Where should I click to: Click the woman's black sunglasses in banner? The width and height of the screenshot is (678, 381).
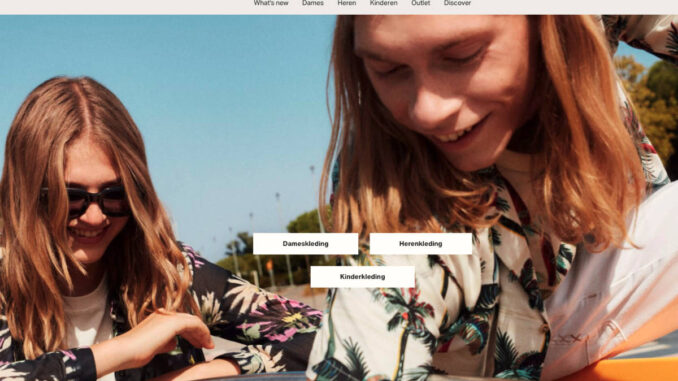pyautogui.click(x=86, y=201)
